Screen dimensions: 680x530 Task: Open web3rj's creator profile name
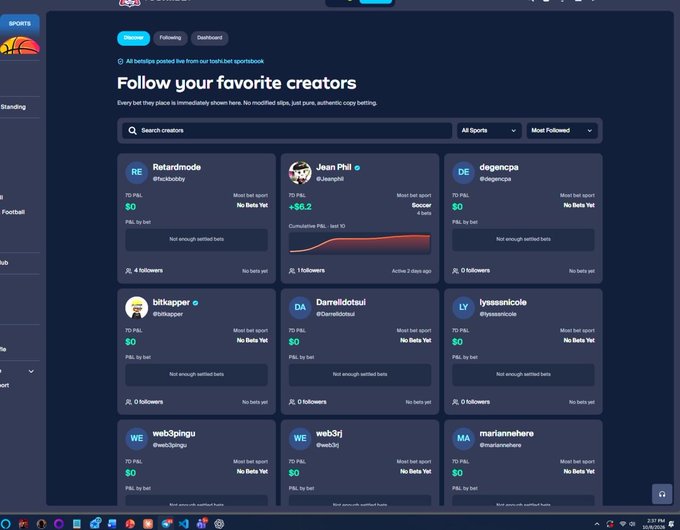click(329, 433)
